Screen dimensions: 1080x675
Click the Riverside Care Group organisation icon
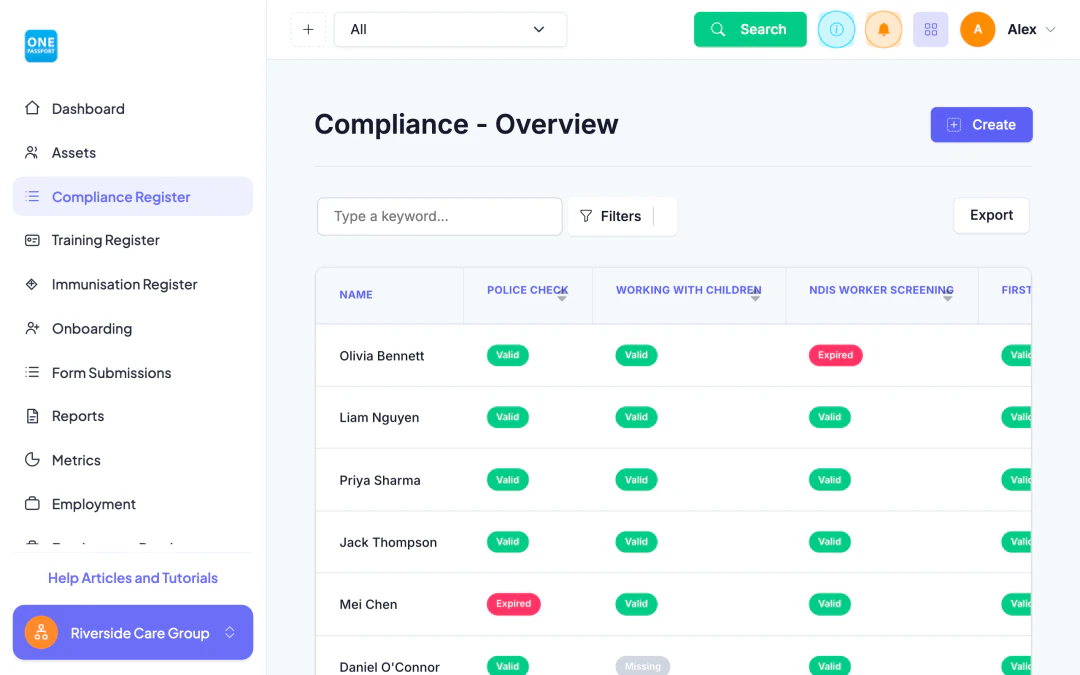click(41, 632)
